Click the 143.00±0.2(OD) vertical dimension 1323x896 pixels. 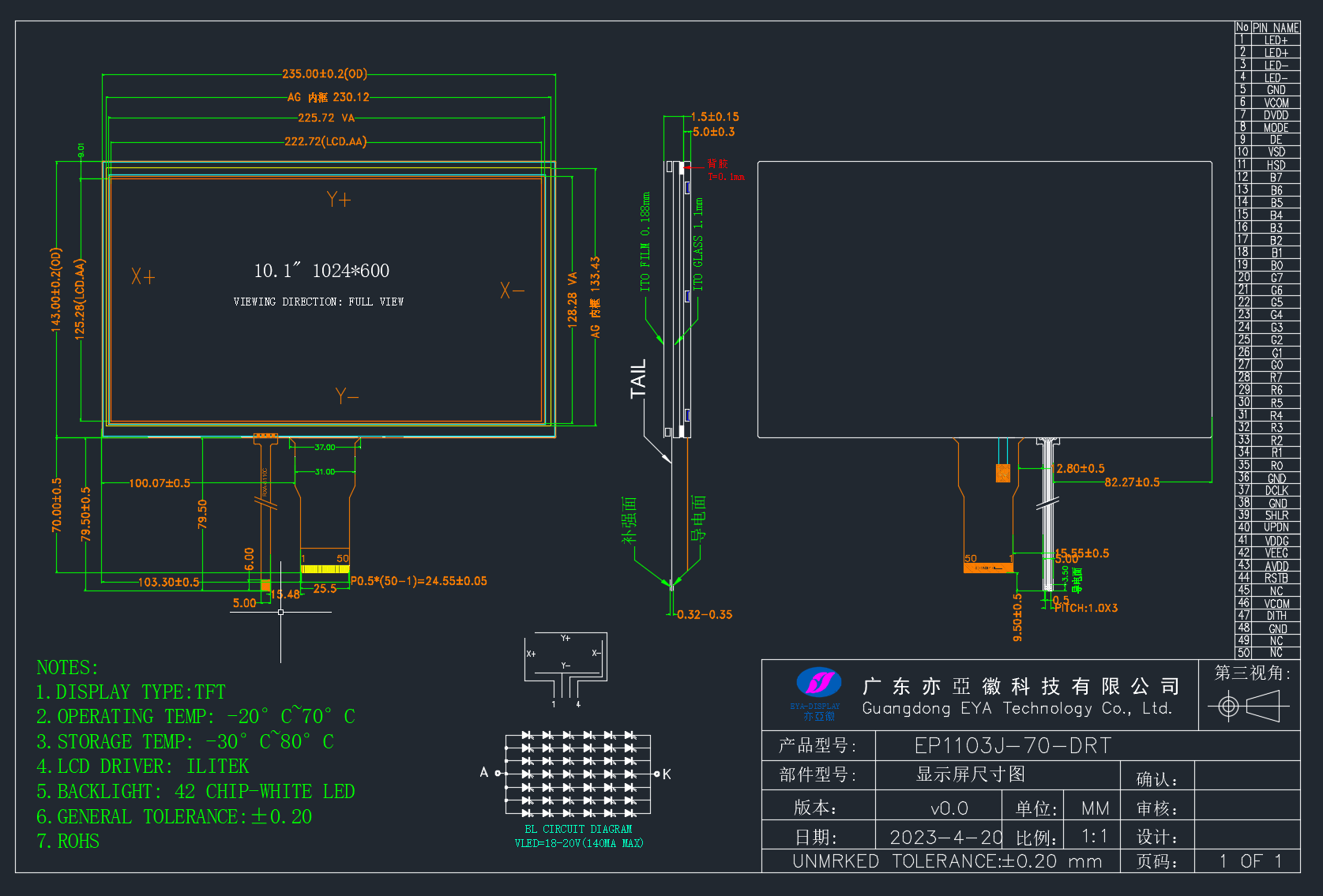point(56,290)
